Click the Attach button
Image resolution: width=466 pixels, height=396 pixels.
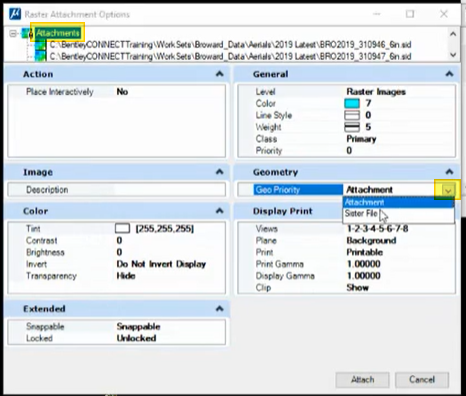[x=362, y=380]
